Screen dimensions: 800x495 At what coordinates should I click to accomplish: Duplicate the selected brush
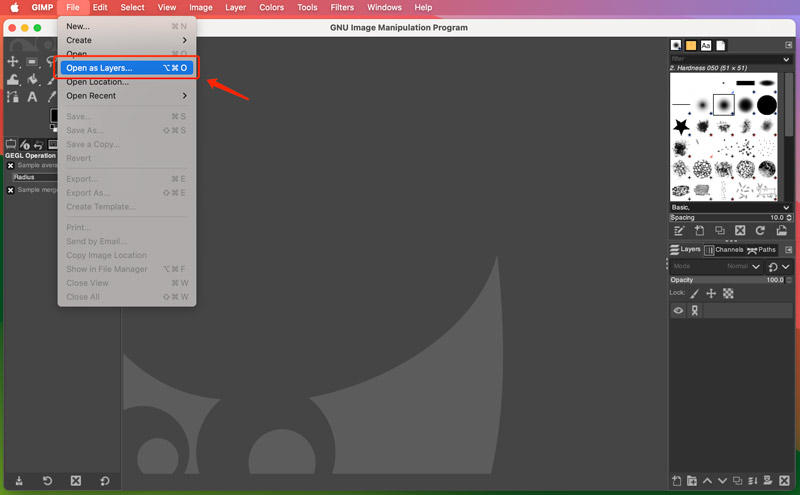[x=719, y=231]
